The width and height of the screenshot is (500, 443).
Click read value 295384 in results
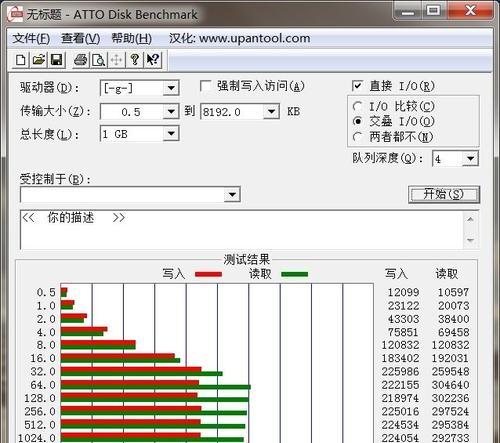pos(450,425)
